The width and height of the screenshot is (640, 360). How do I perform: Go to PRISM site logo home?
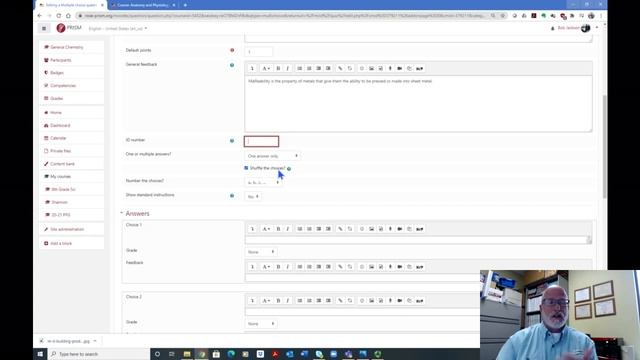coord(69,28)
